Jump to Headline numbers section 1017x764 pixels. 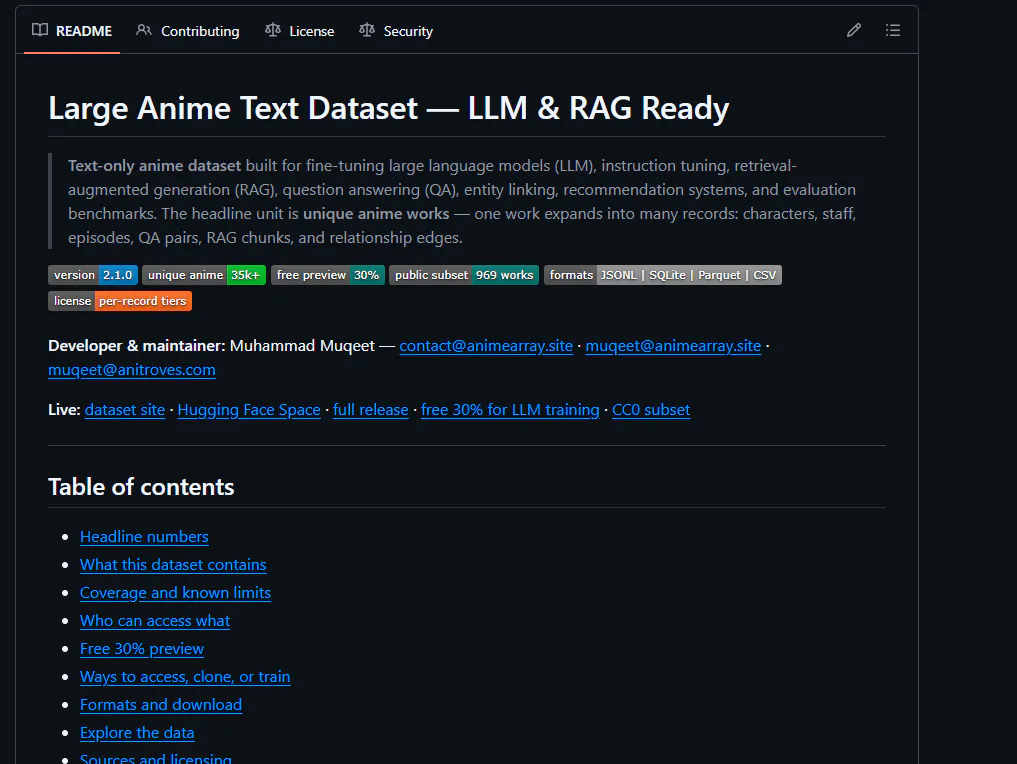tap(144, 537)
